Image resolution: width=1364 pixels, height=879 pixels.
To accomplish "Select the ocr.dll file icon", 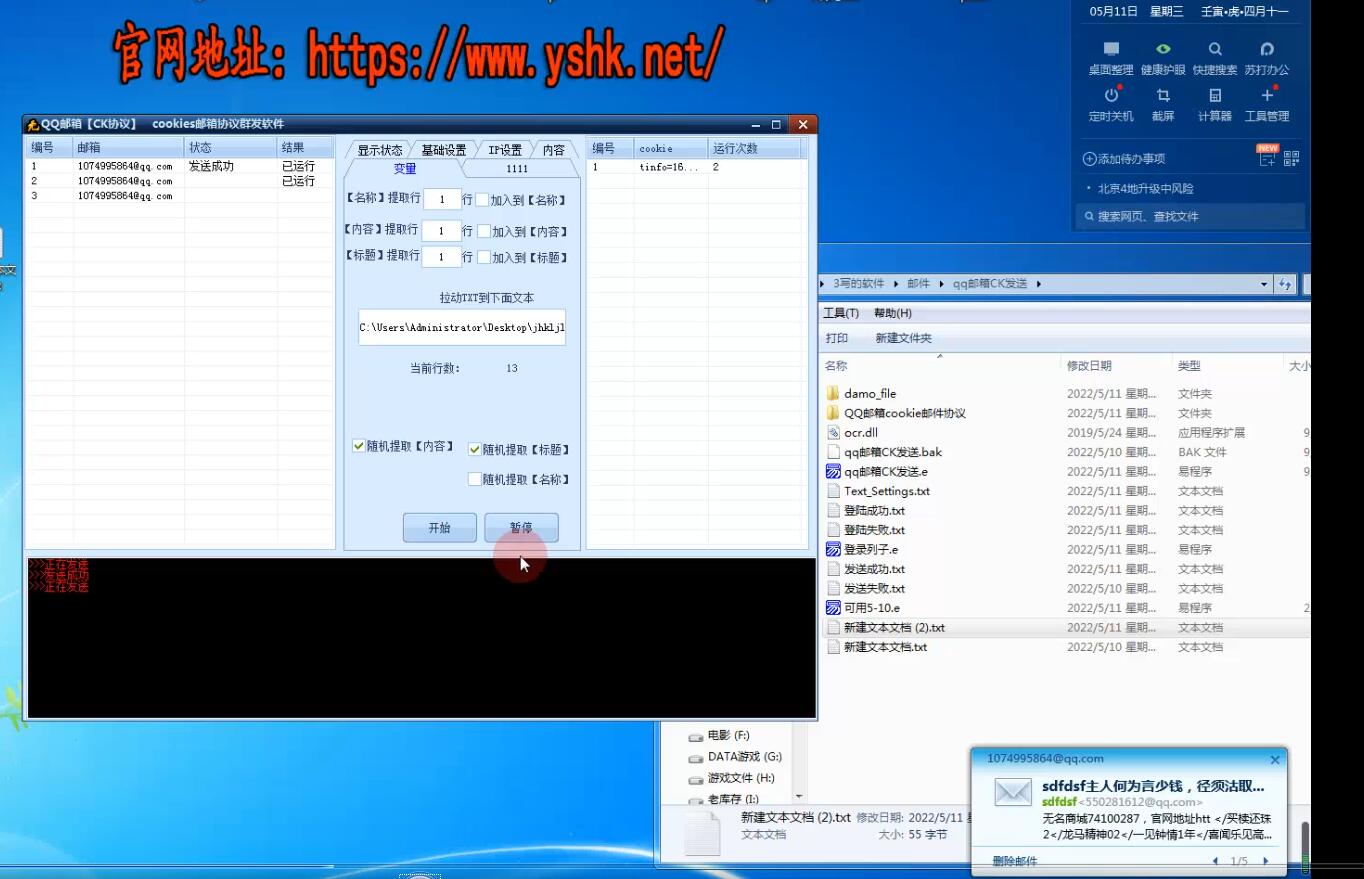I will coord(834,432).
